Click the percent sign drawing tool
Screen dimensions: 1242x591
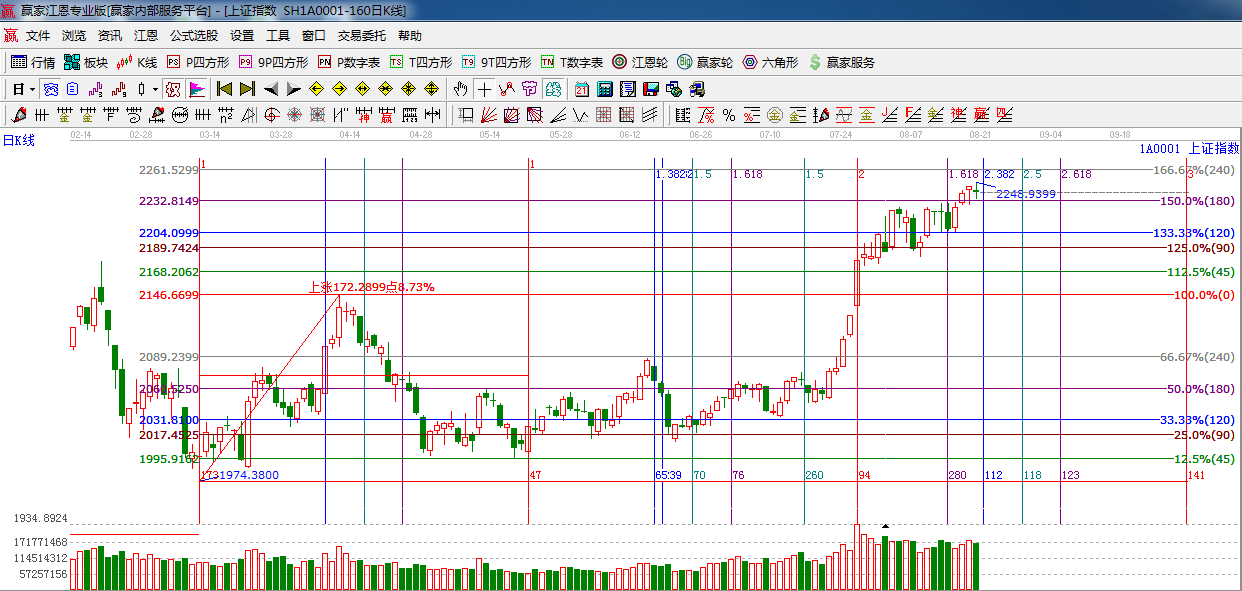tap(729, 115)
